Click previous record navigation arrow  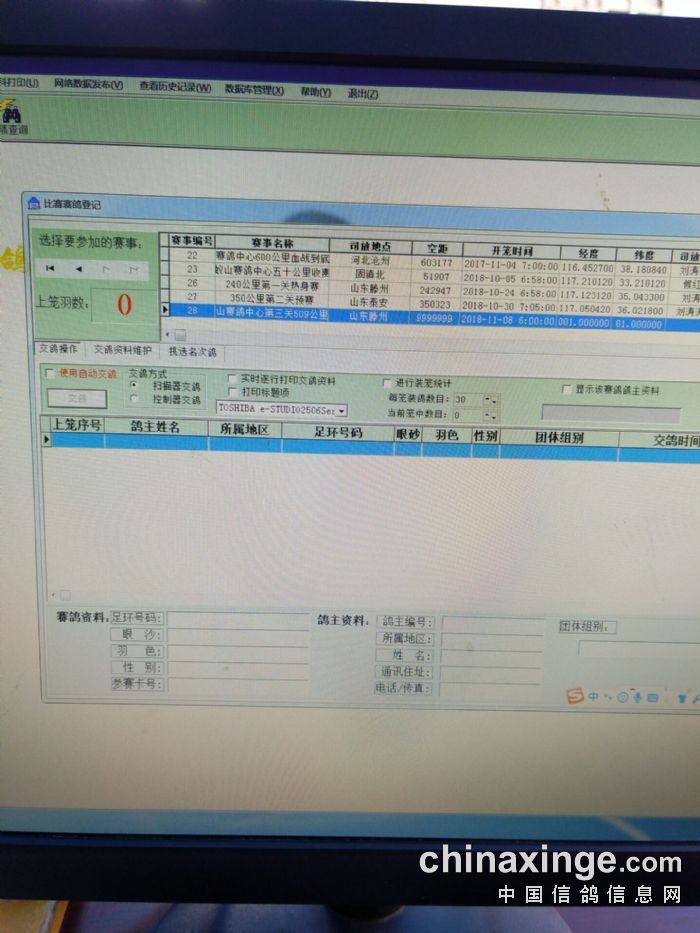pos(78,269)
